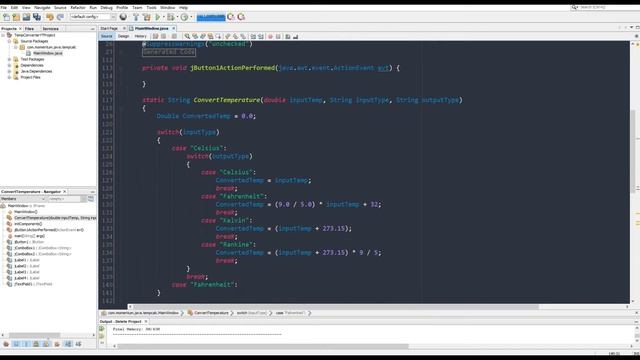Switch to Design view
This screenshot has height=360, width=640.
(123, 36)
